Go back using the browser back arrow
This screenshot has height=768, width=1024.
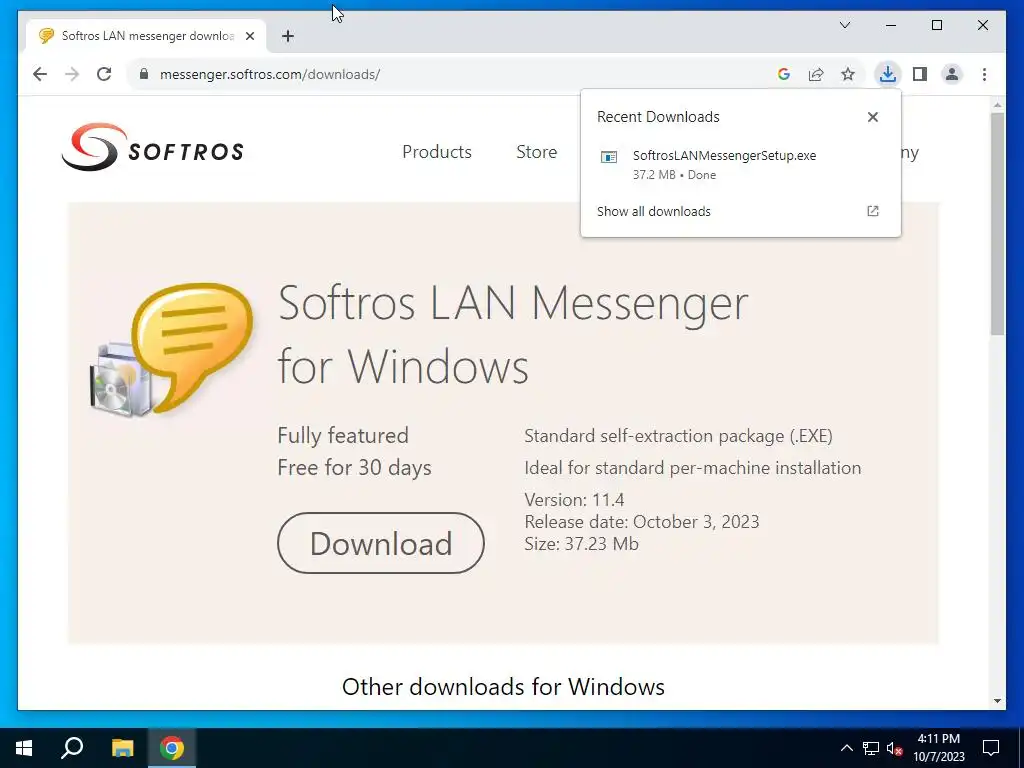pyautogui.click(x=40, y=74)
